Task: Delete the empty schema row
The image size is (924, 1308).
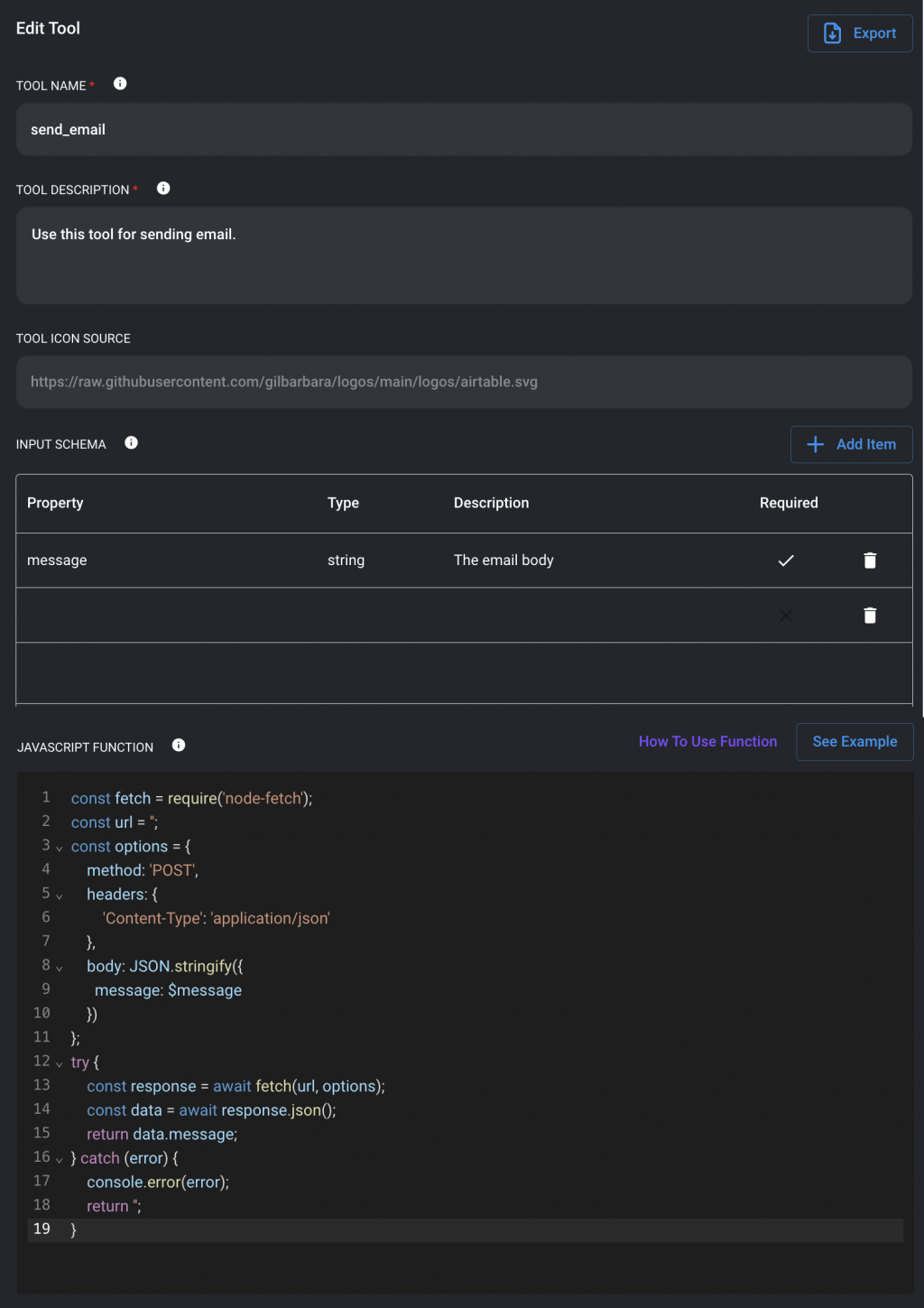Action: [870, 616]
